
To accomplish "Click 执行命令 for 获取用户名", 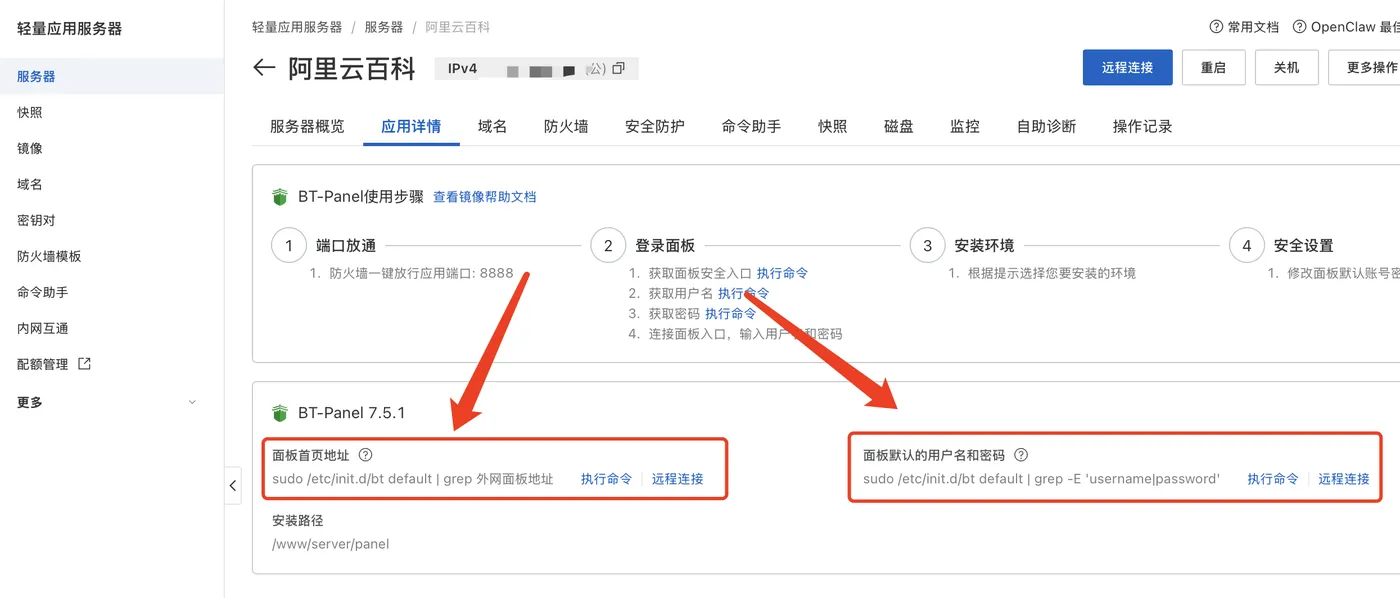I will (743, 293).
